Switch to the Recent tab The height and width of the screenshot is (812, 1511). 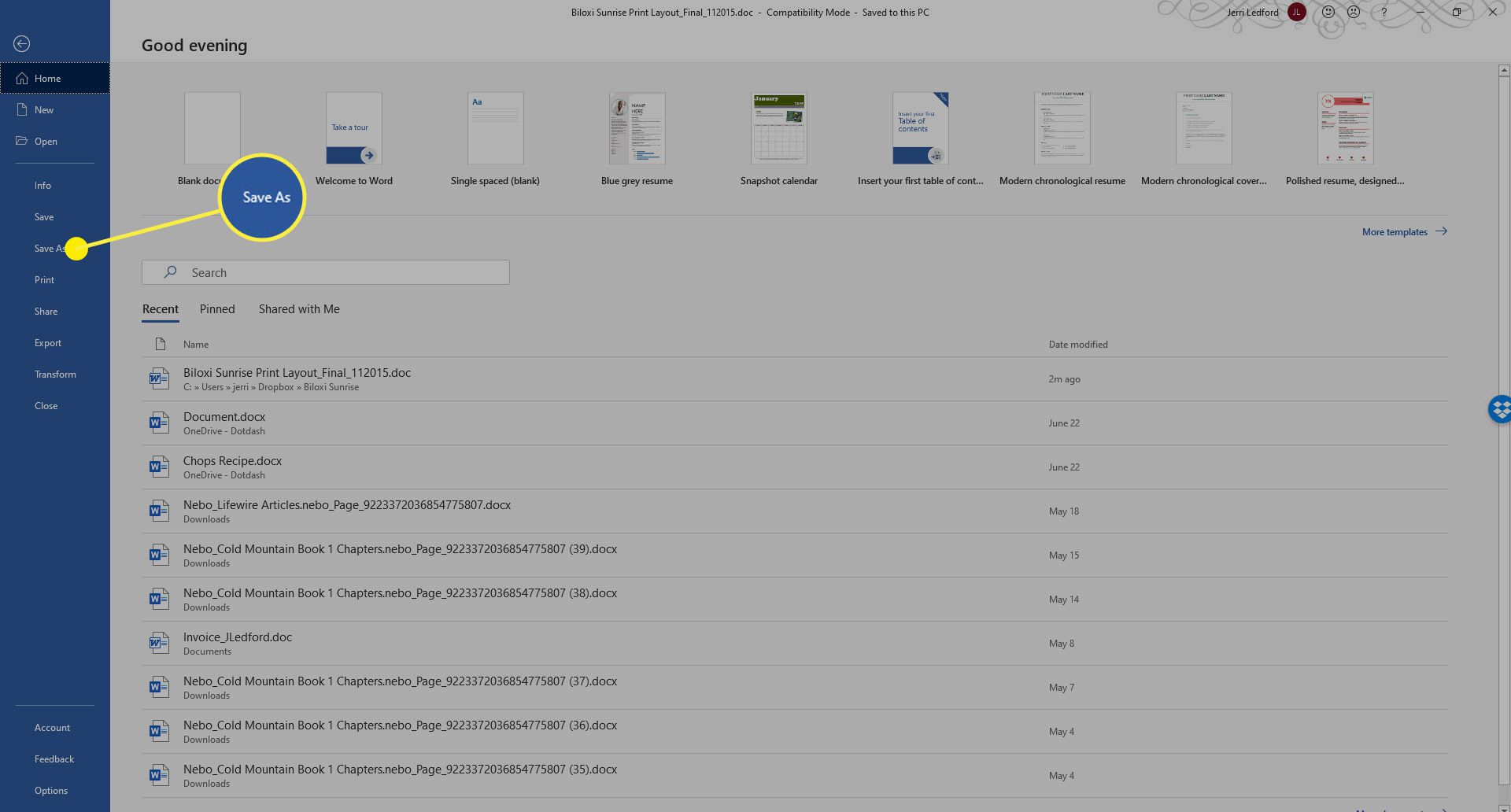[161, 309]
